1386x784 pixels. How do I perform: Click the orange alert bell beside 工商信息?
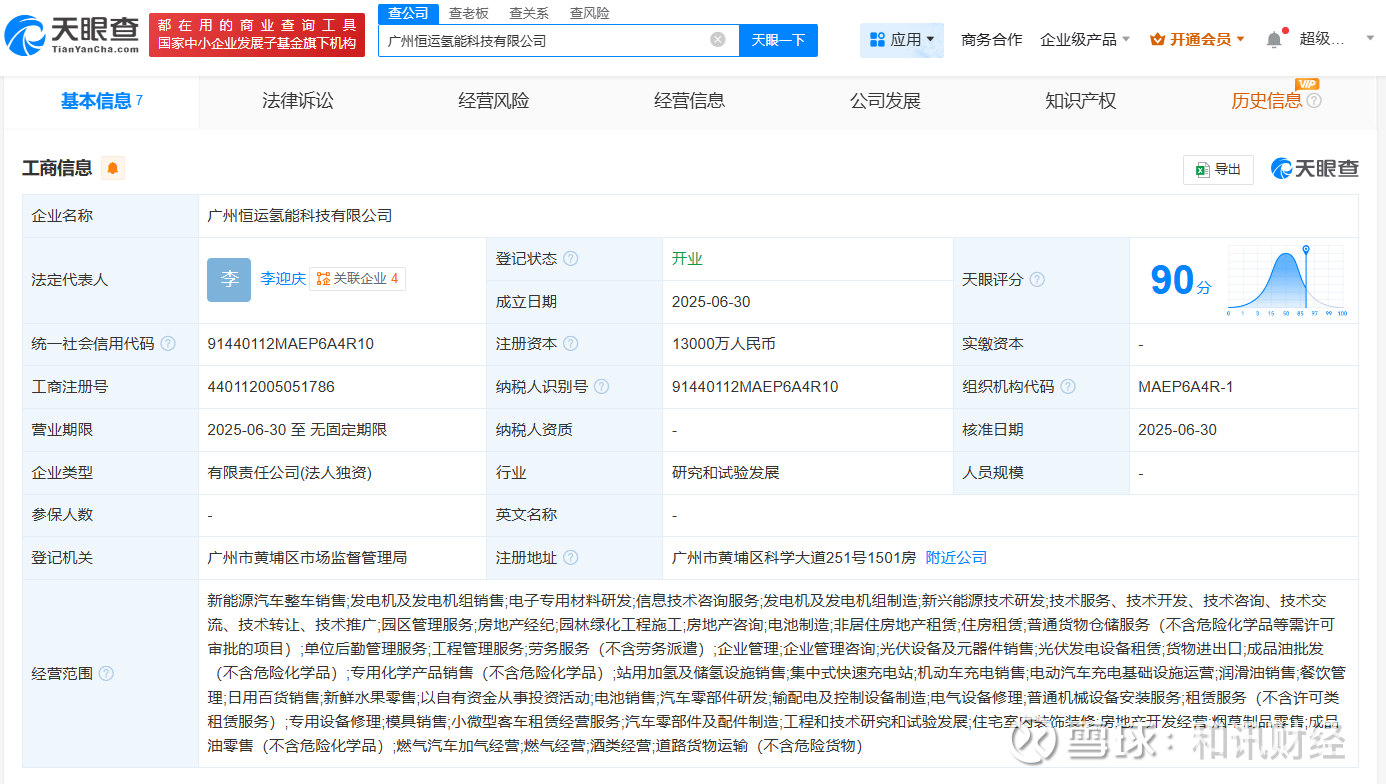113,168
